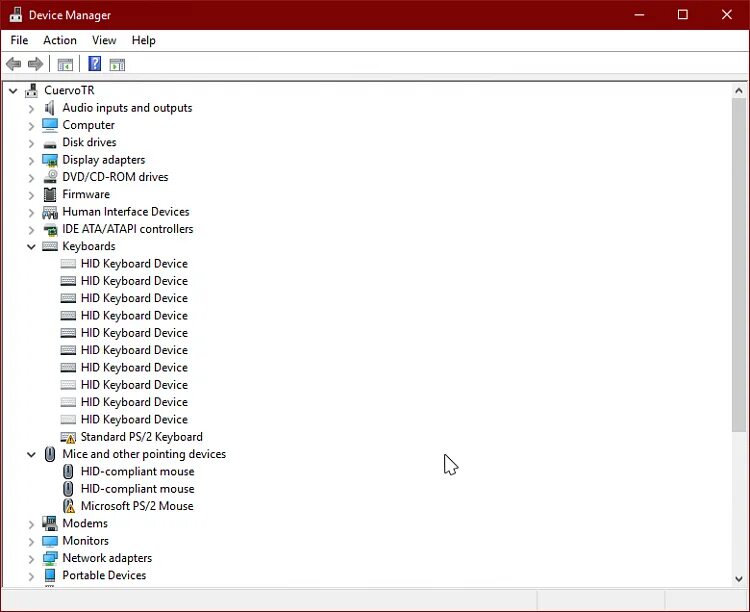The width and height of the screenshot is (750, 612).
Task: Close the Device Manager window
Action: coord(727,15)
